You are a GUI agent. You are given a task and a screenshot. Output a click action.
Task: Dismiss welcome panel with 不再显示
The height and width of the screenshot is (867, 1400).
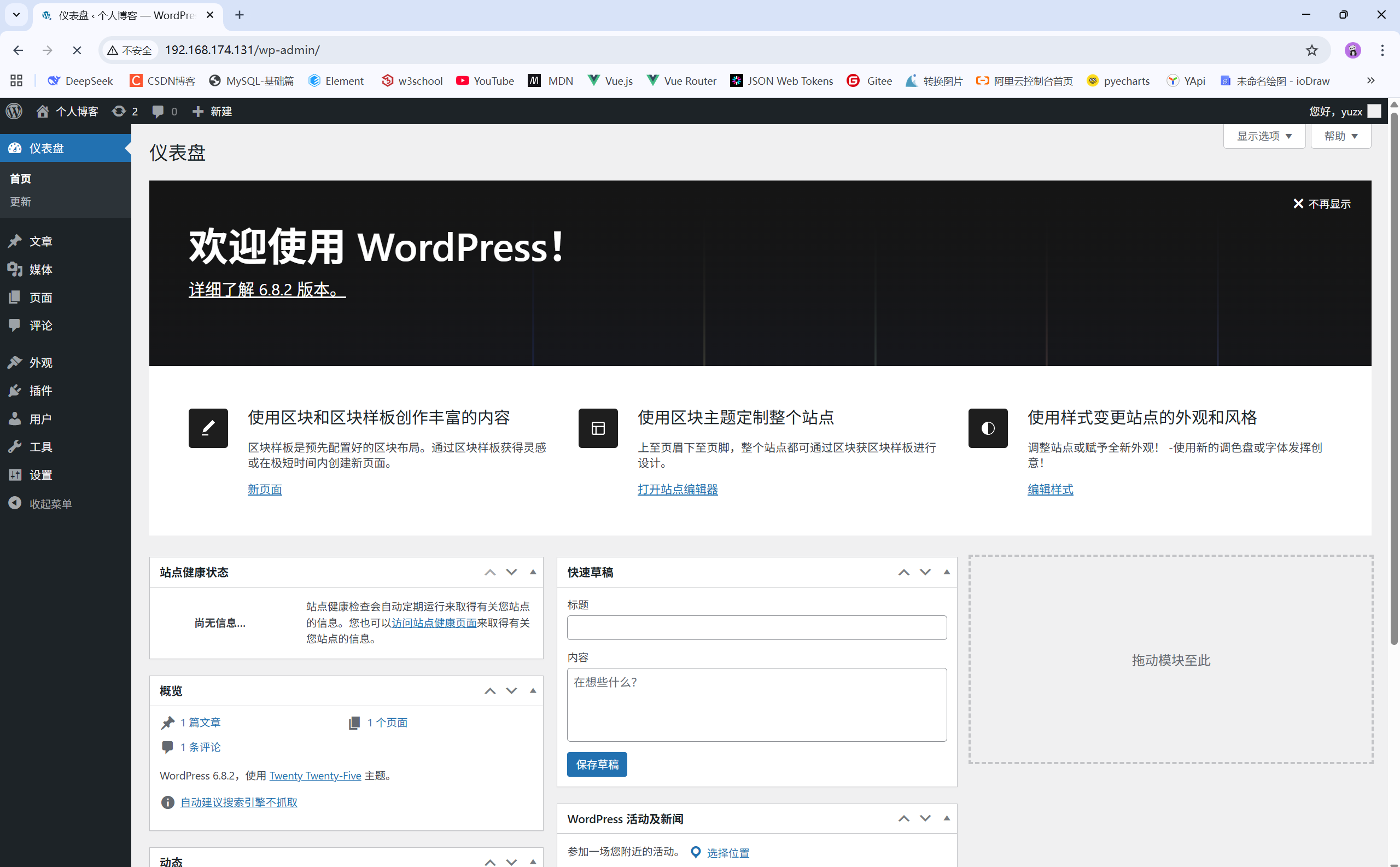pos(1321,203)
